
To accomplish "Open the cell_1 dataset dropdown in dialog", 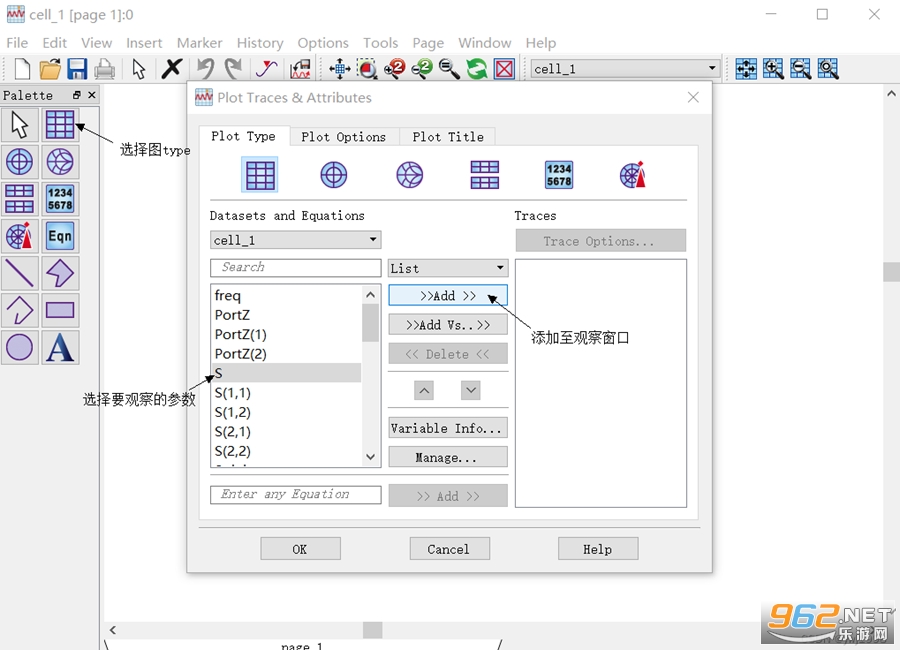I will tap(296, 240).
